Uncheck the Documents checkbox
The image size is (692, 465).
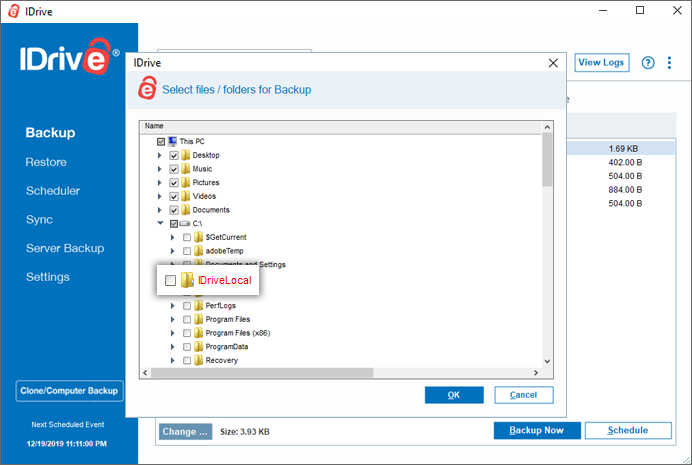174,210
